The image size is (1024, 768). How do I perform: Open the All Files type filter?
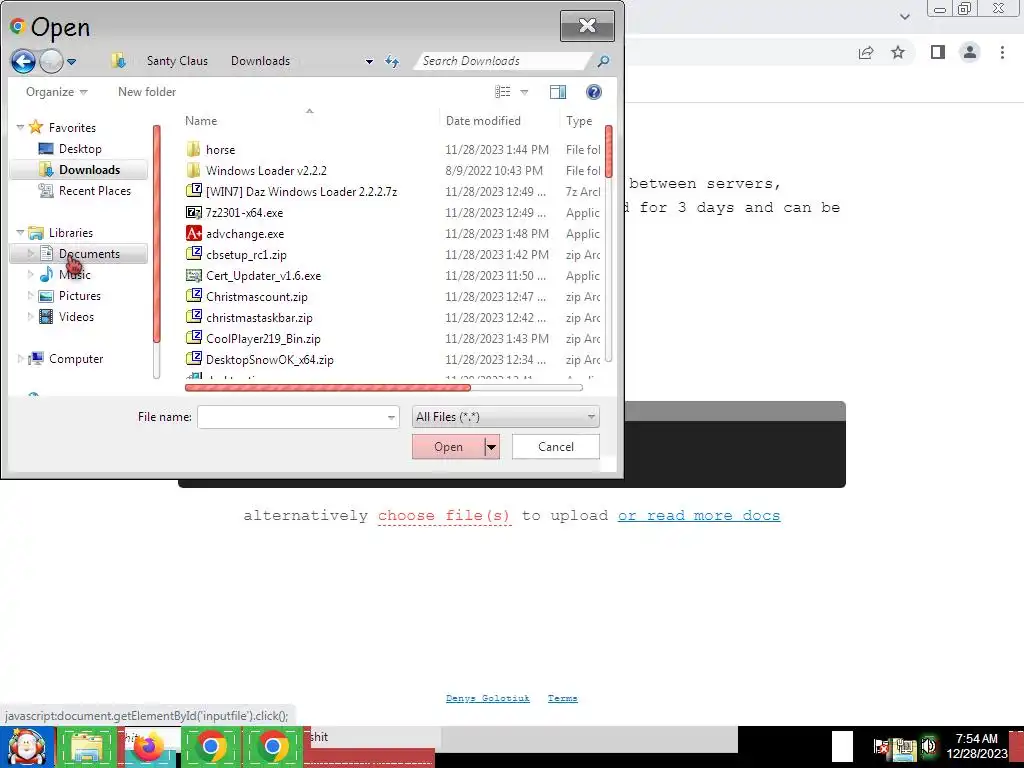[505, 417]
